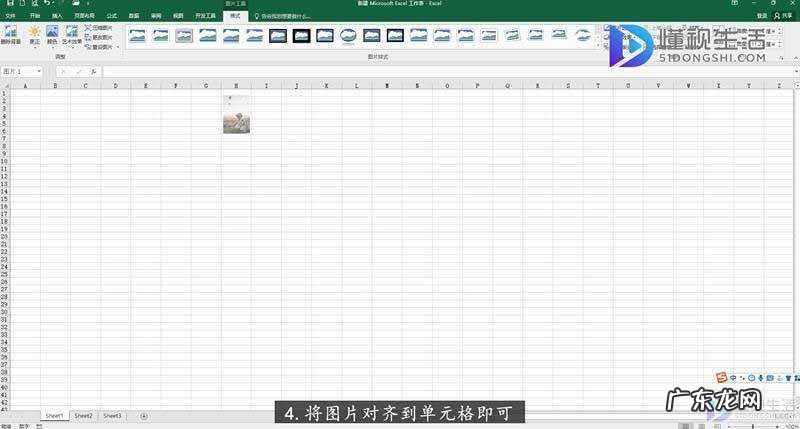Toggle the Chinese (中) input mode icon

click(733, 378)
